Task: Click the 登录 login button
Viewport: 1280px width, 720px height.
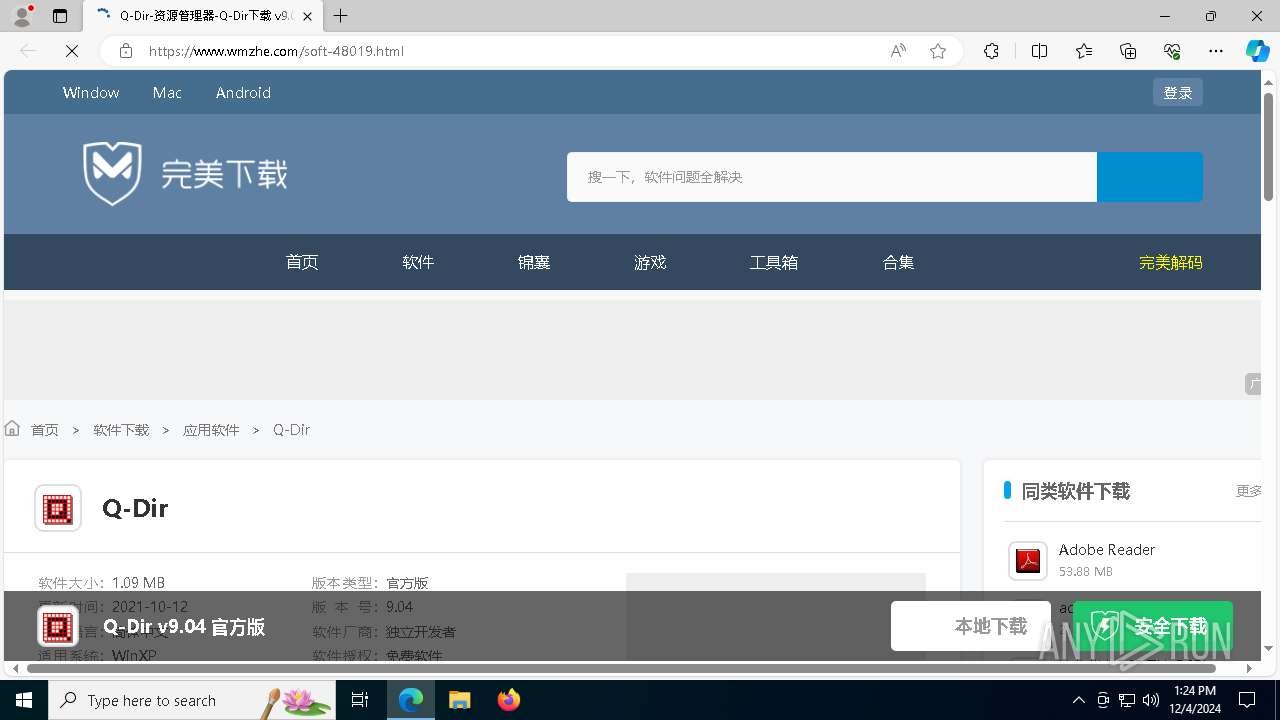Action: (1178, 92)
